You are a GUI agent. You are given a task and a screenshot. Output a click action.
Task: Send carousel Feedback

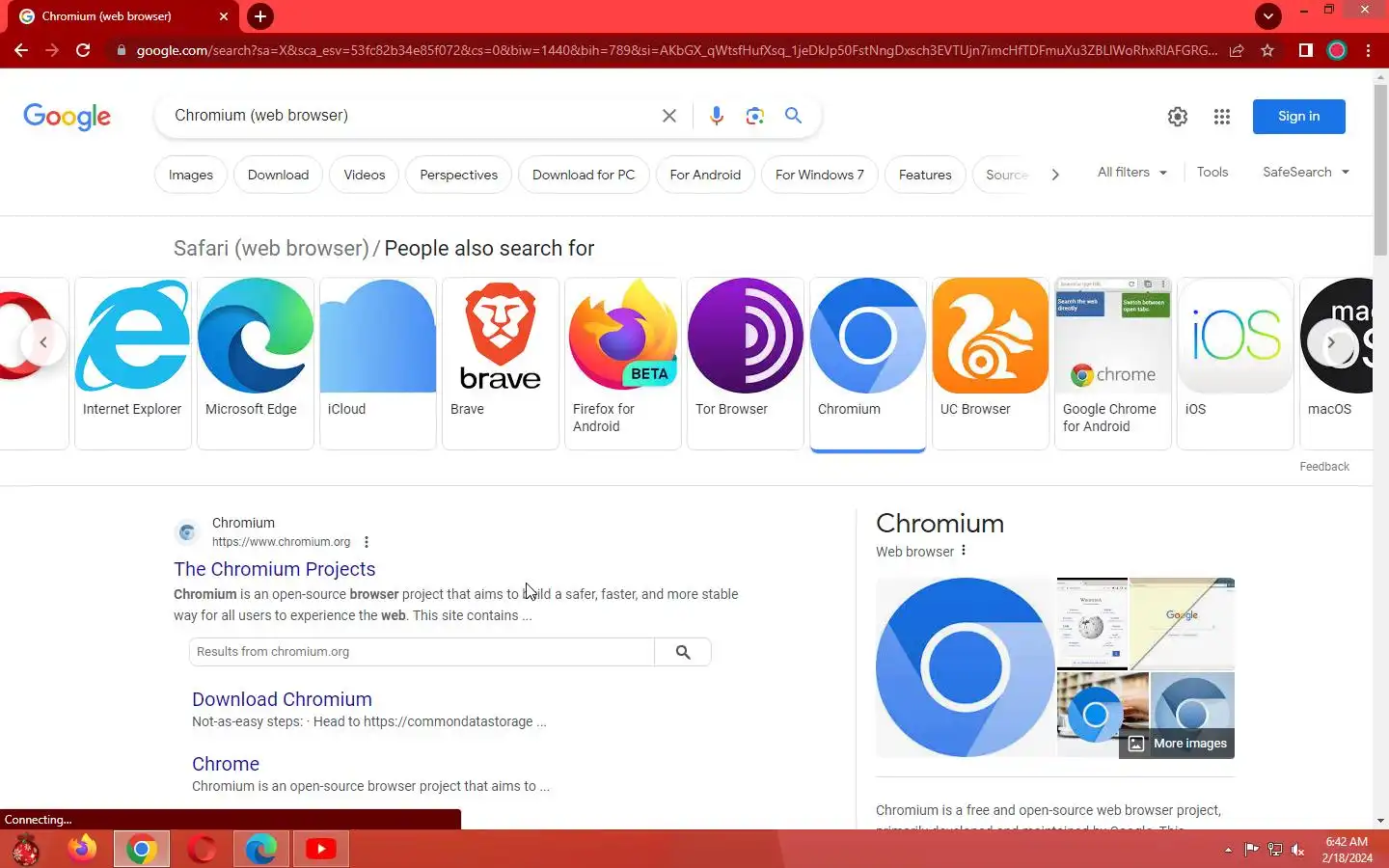click(1323, 467)
